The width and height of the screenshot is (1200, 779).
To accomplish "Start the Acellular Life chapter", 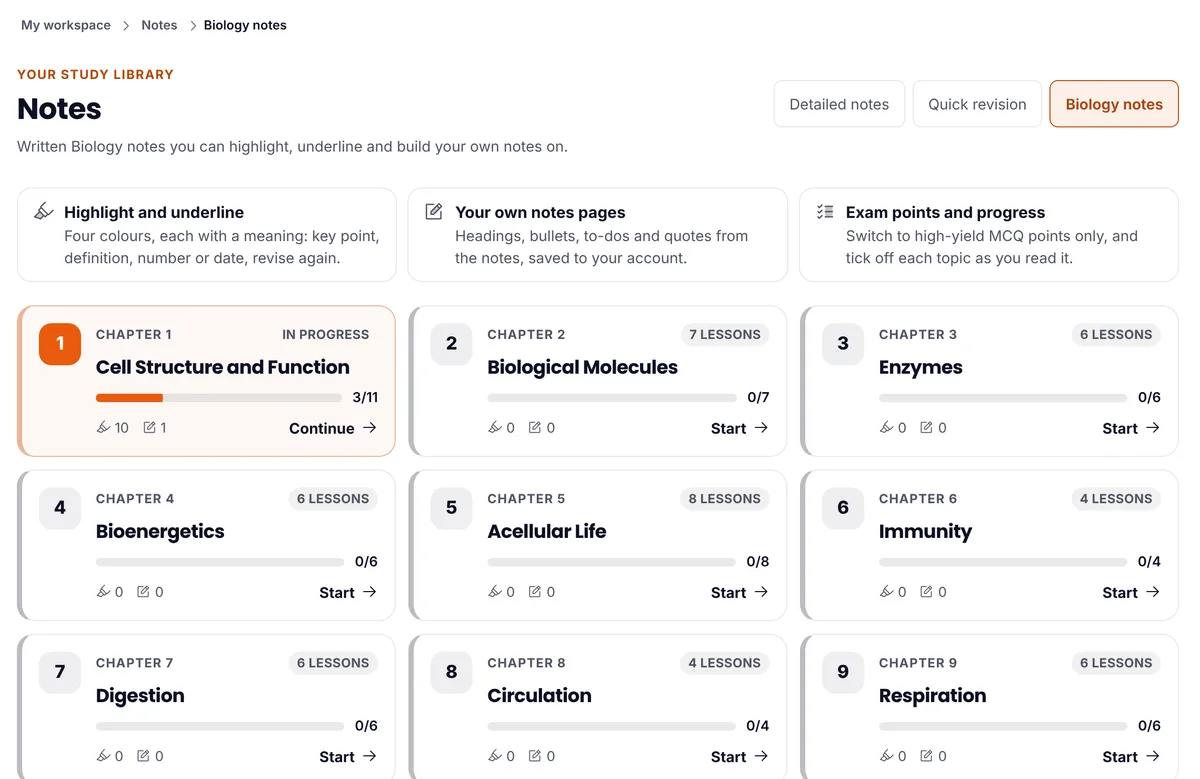I will click(x=739, y=592).
